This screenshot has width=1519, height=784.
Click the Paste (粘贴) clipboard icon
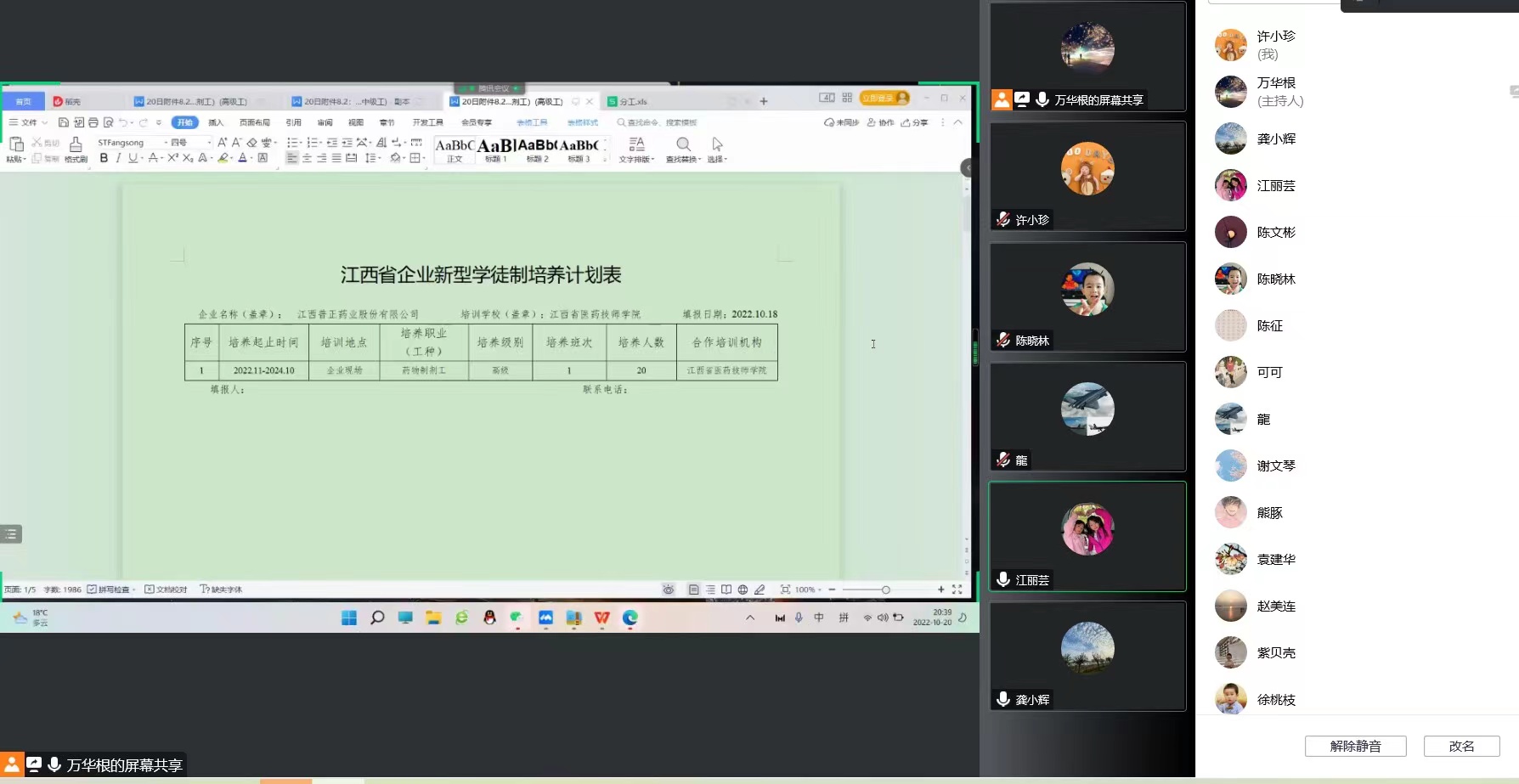coord(16,145)
